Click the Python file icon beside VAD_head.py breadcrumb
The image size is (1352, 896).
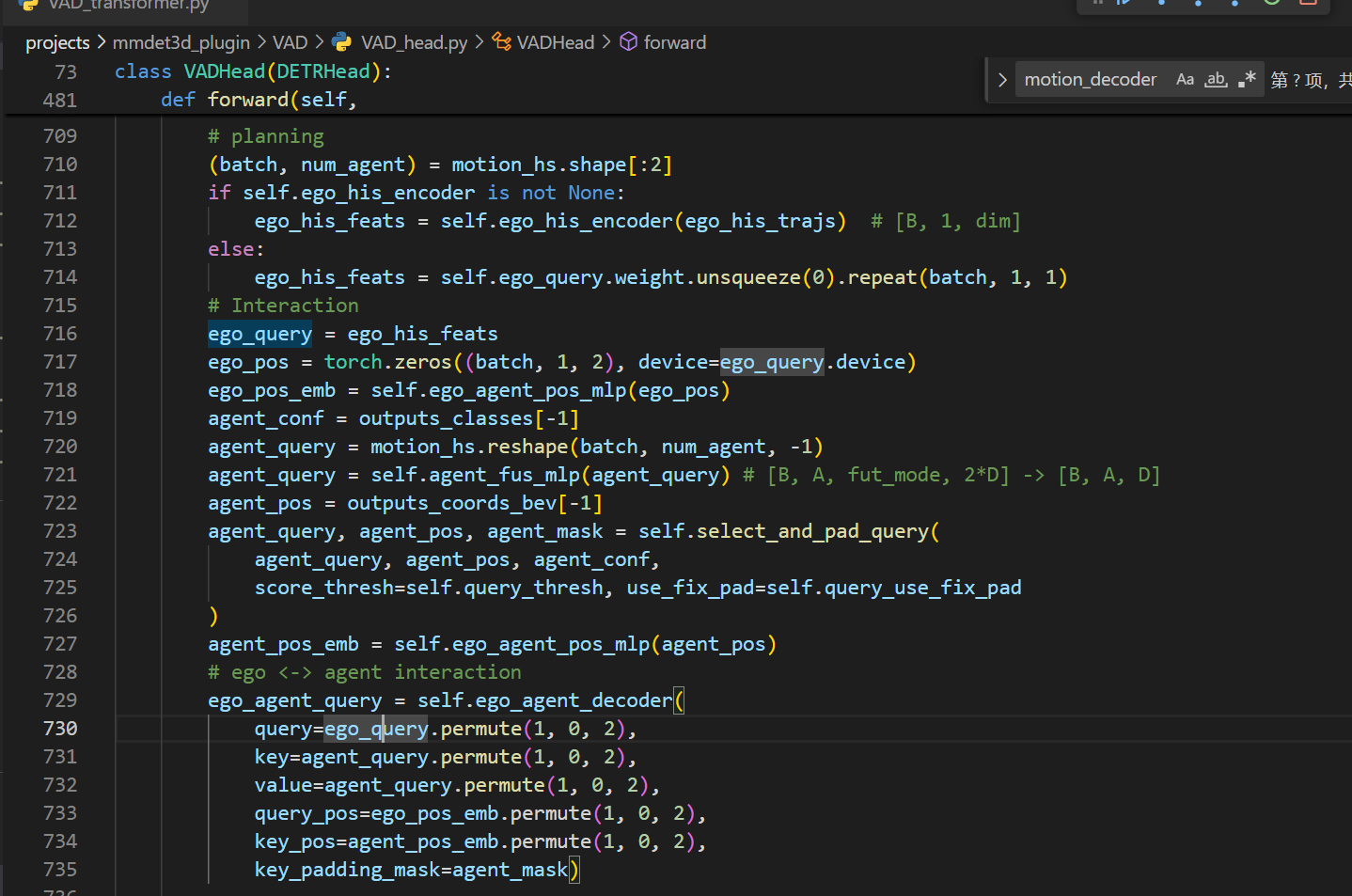(x=342, y=42)
